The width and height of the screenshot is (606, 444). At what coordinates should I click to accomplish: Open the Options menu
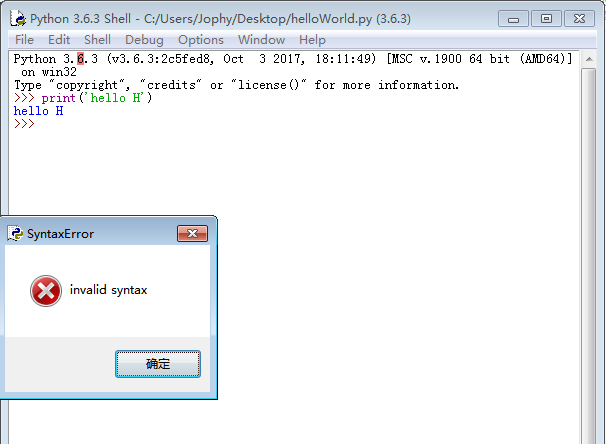(201, 40)
